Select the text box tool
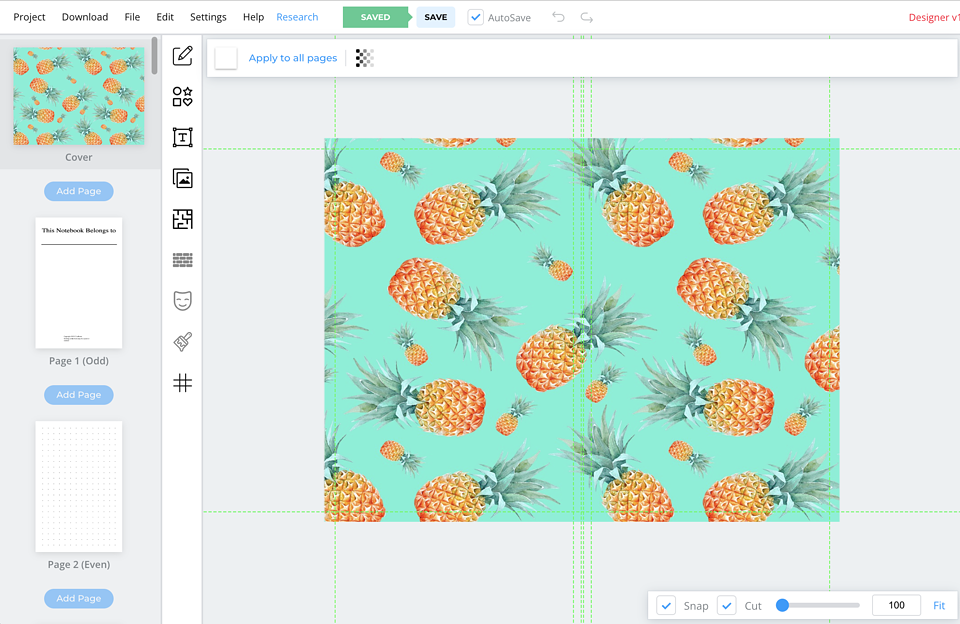The height and width of the screenshot is (624, 960). [182, 138]
